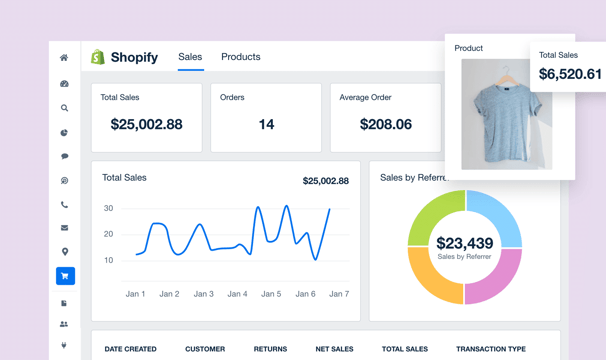Screen dimensions: 606x360
Task: Click the Jan 1 axis label
Action: click(135, 294)
